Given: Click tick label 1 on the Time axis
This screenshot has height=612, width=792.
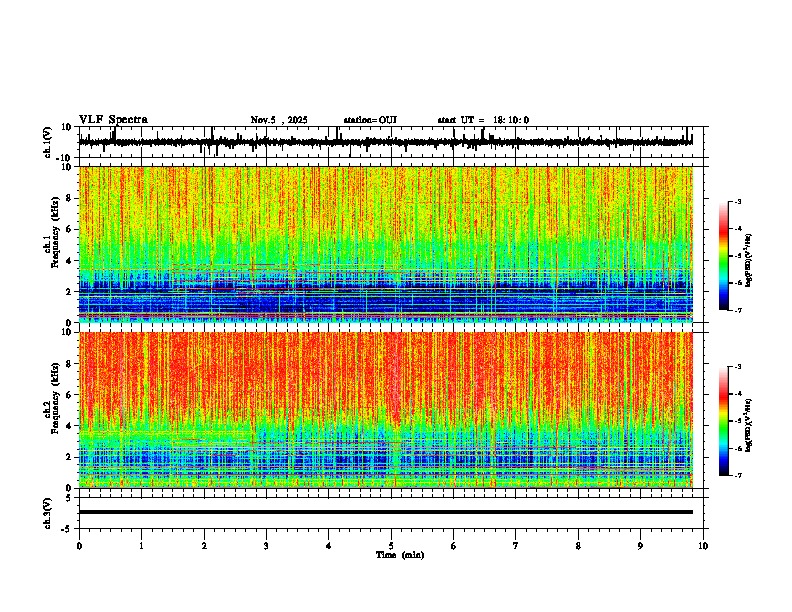Looking at the screenshot, I should tap(141, 546).
